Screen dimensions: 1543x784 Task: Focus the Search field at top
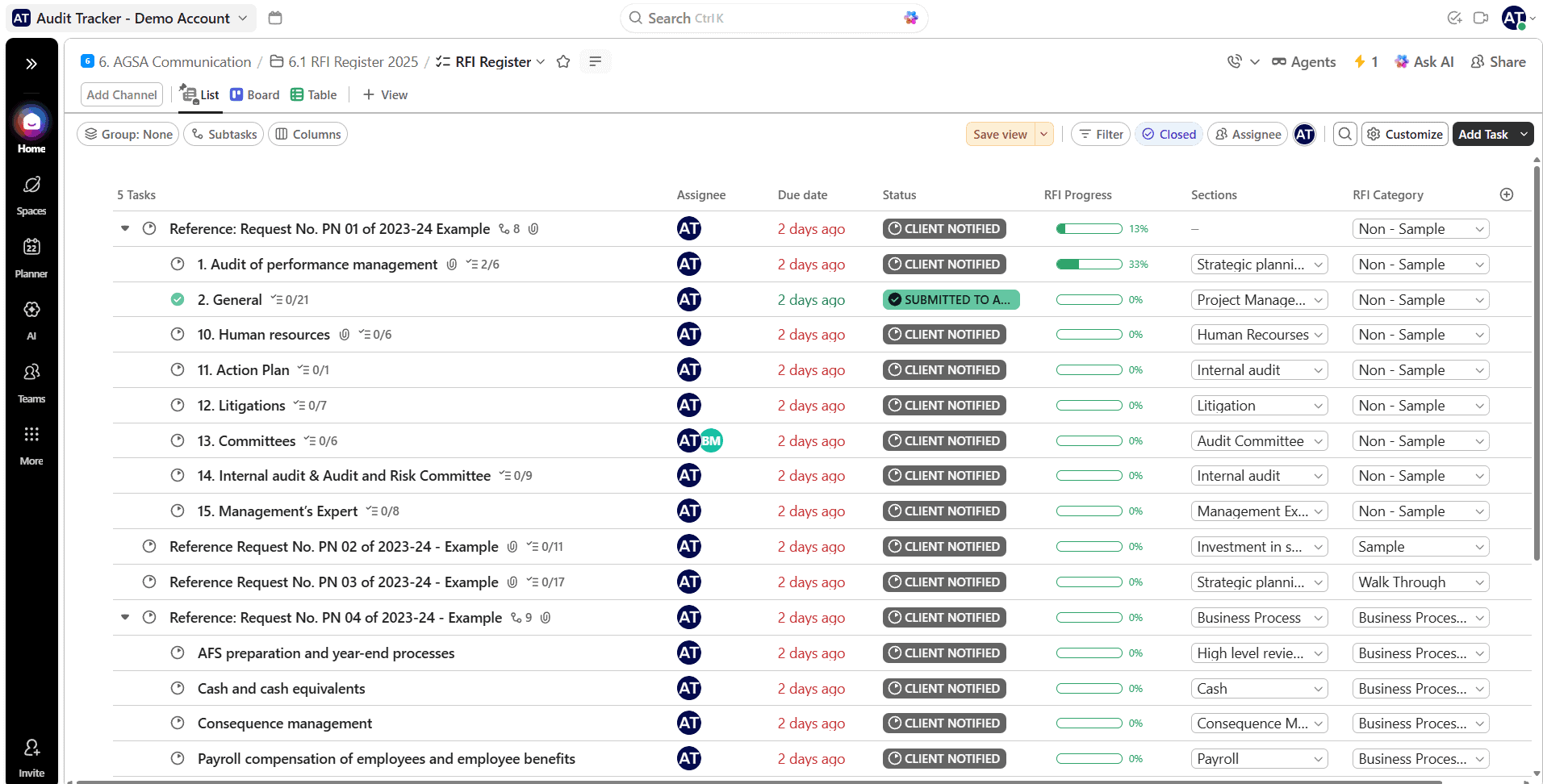click(x=774, y=18)
